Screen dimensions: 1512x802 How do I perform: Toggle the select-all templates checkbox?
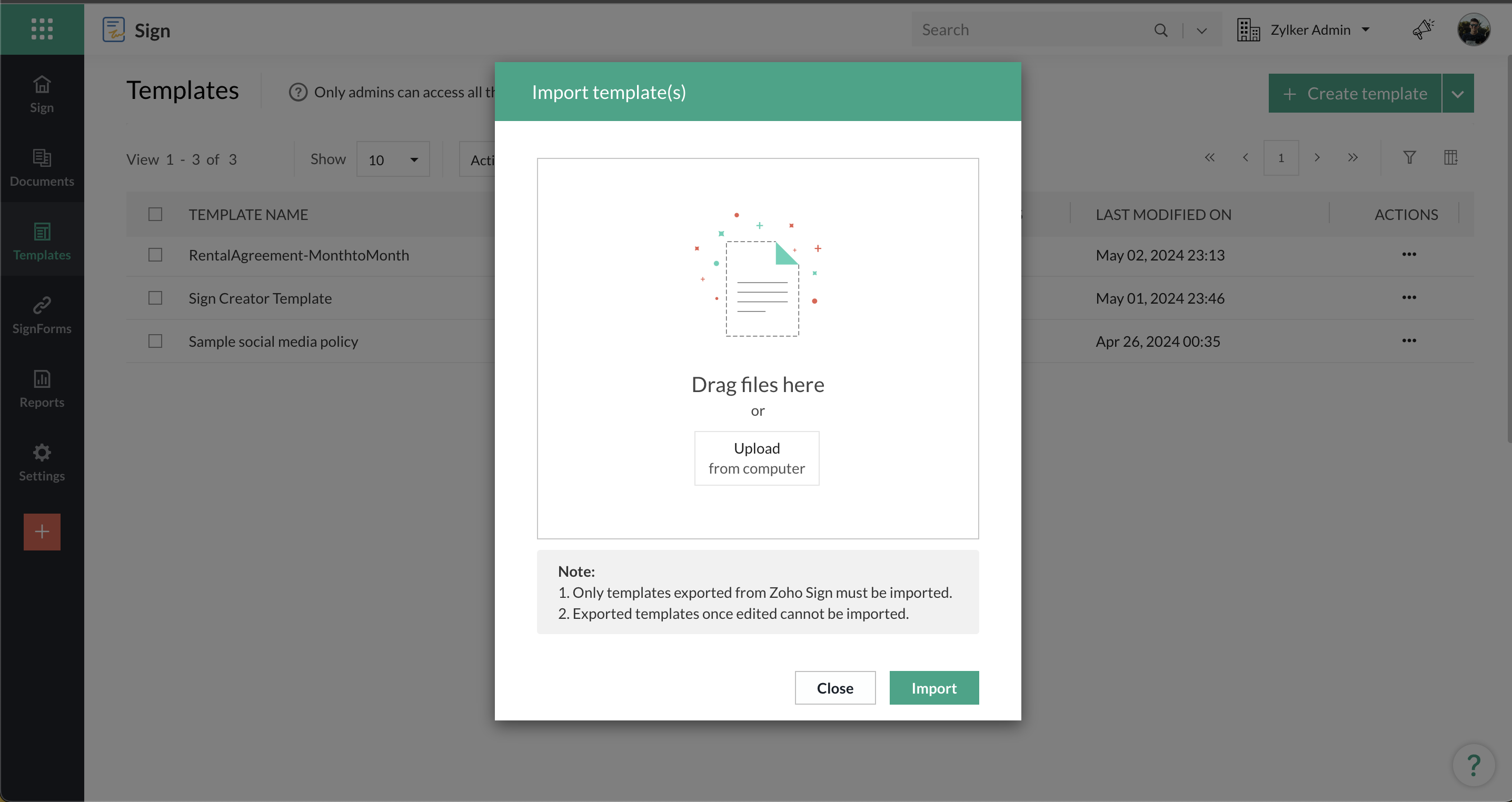[x=155, y=214]
